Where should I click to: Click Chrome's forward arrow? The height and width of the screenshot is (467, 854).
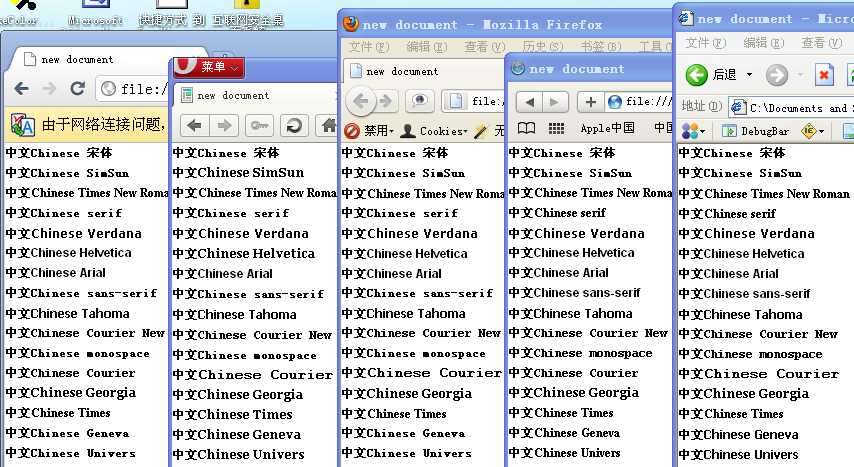[x=49, y=88]
